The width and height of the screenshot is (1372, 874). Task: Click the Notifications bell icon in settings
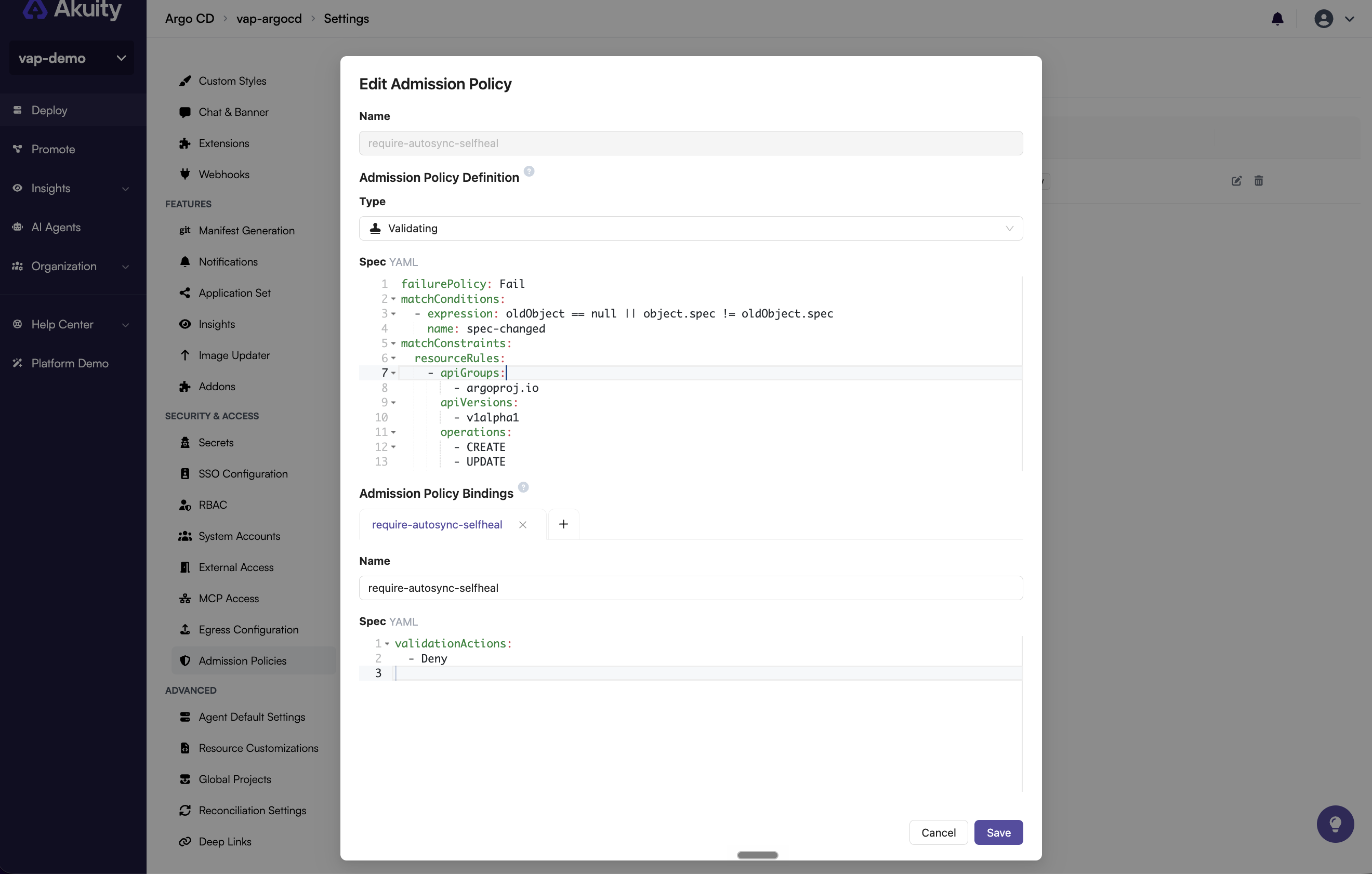184,261
